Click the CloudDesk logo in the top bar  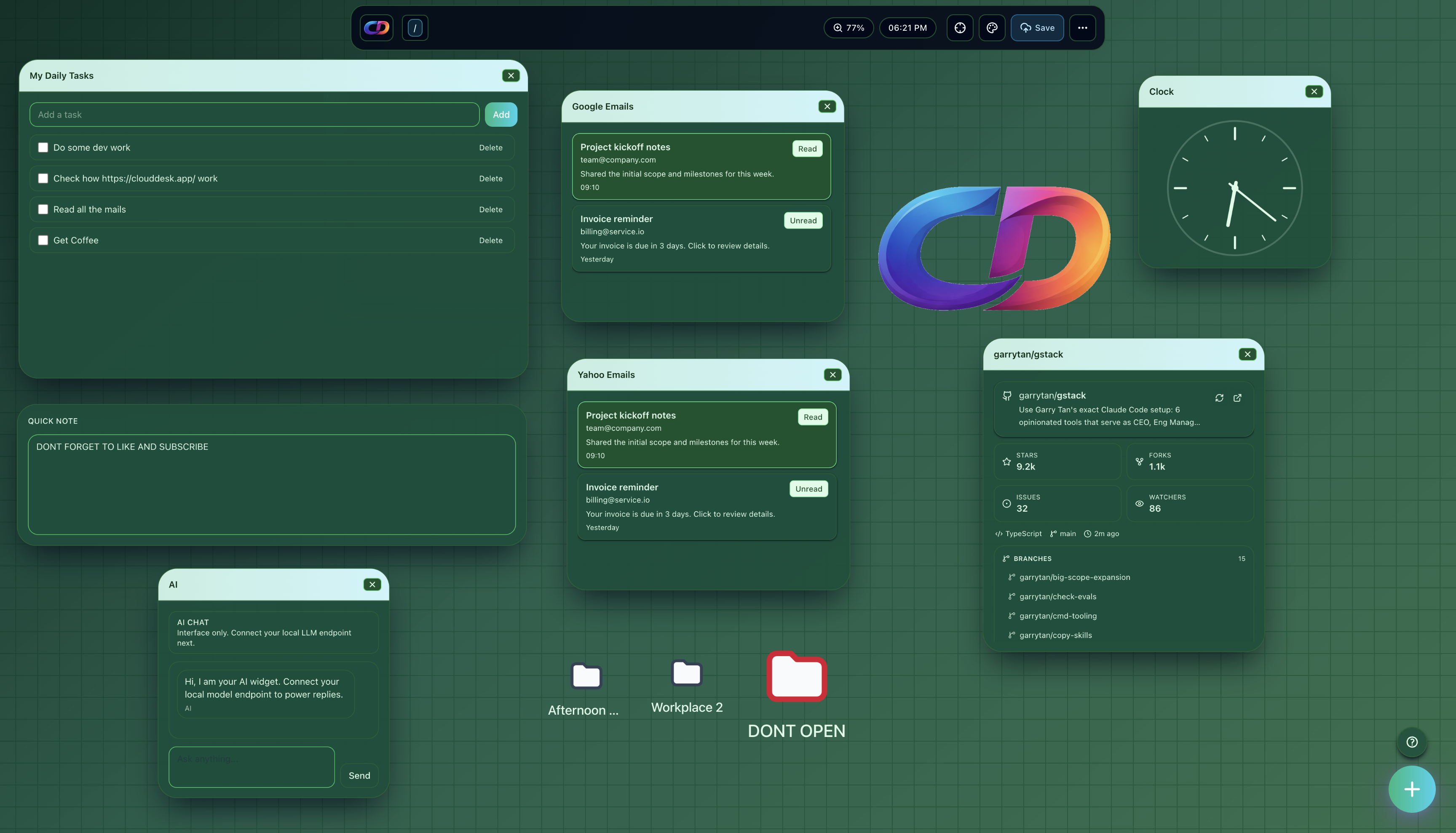click(x=376, y=27)
